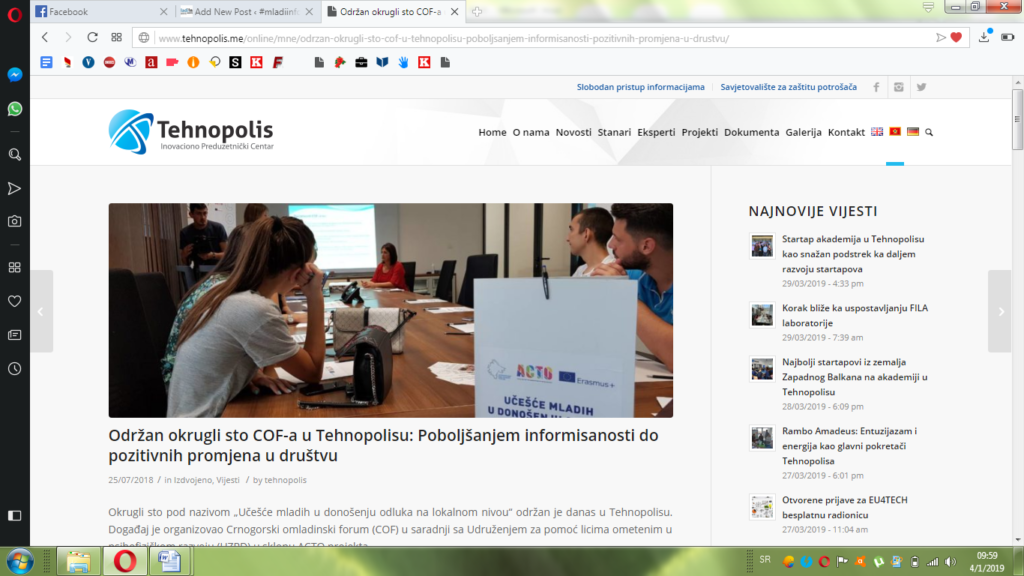The image size is (1024, 576).
Task: Switch site language to Montenegrin flag
Action: (895, 132)
